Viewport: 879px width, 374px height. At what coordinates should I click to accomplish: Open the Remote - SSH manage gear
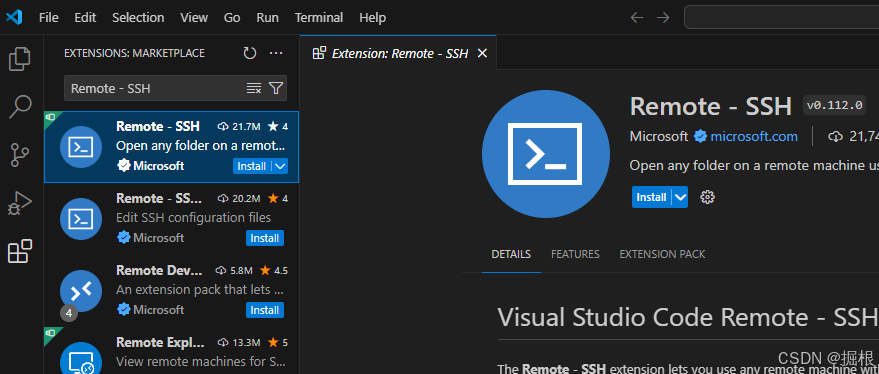707,197
